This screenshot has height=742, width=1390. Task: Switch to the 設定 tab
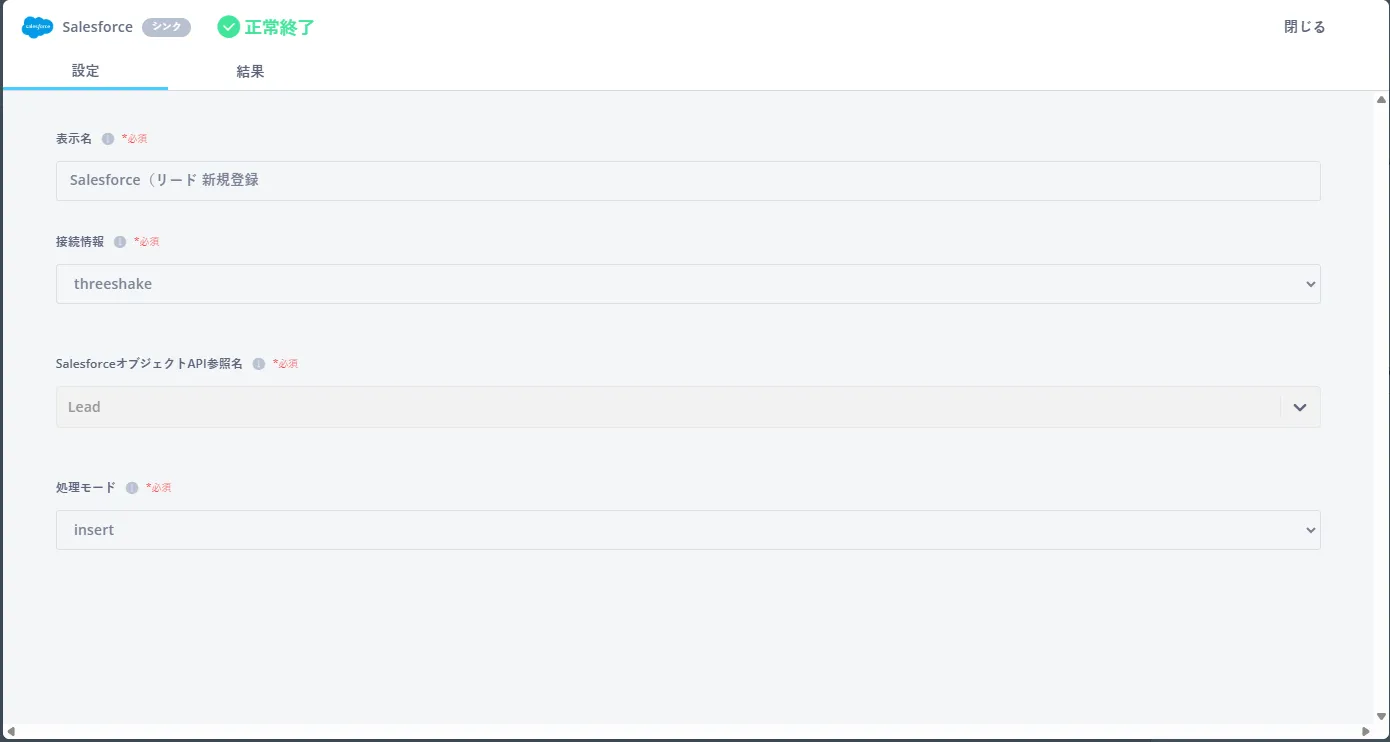(x=86, y=71)
